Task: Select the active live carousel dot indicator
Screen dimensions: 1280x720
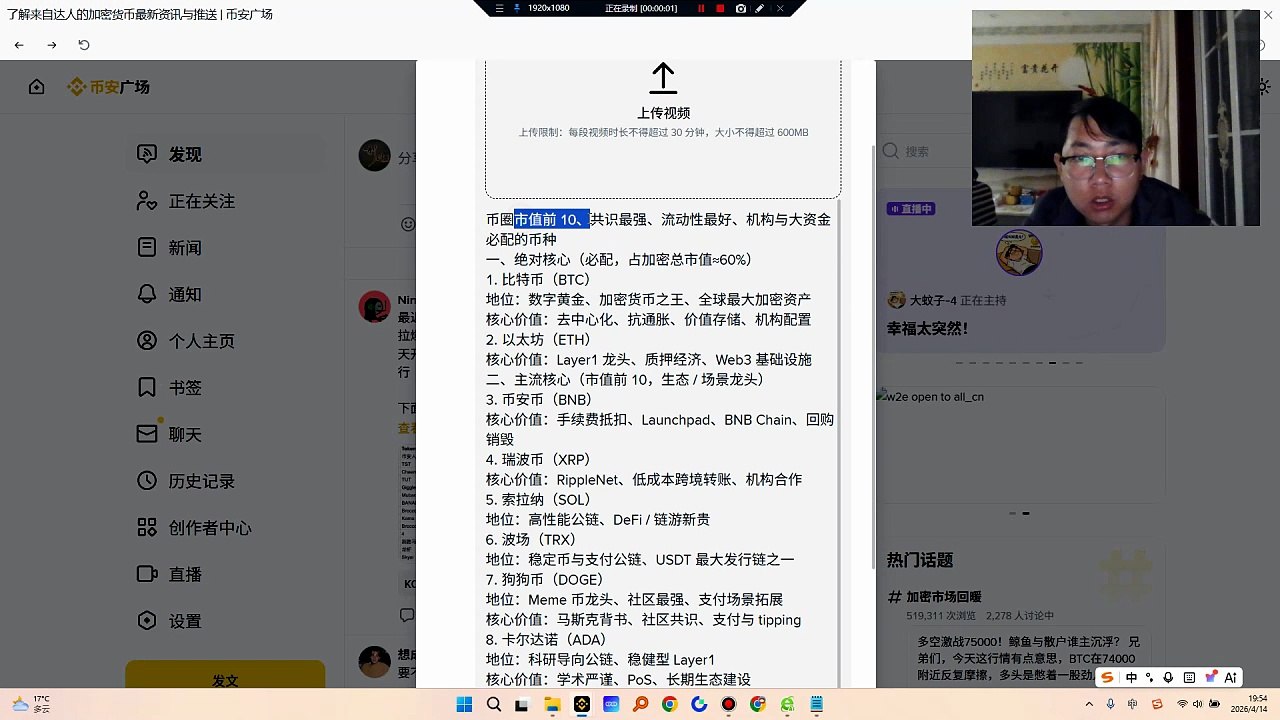Action: pyautogui.click(x=1052, y=363)
